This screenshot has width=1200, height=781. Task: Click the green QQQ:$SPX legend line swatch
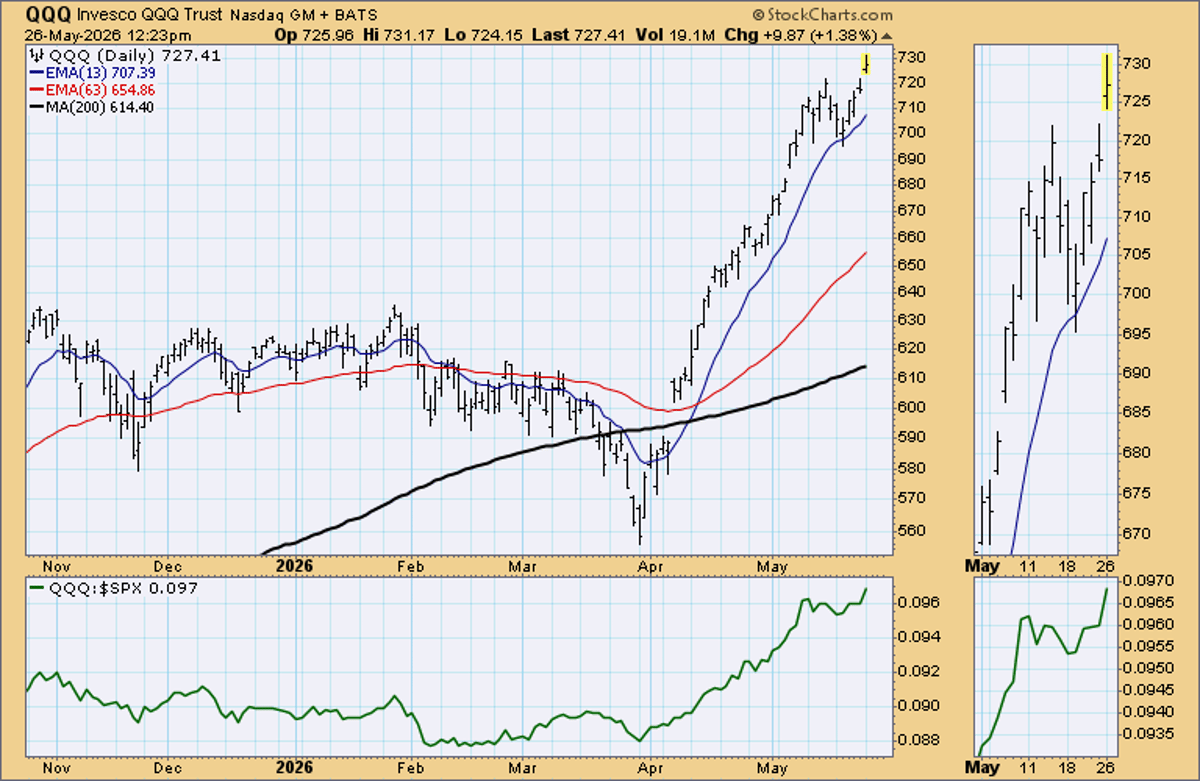[x=36, y=588]
